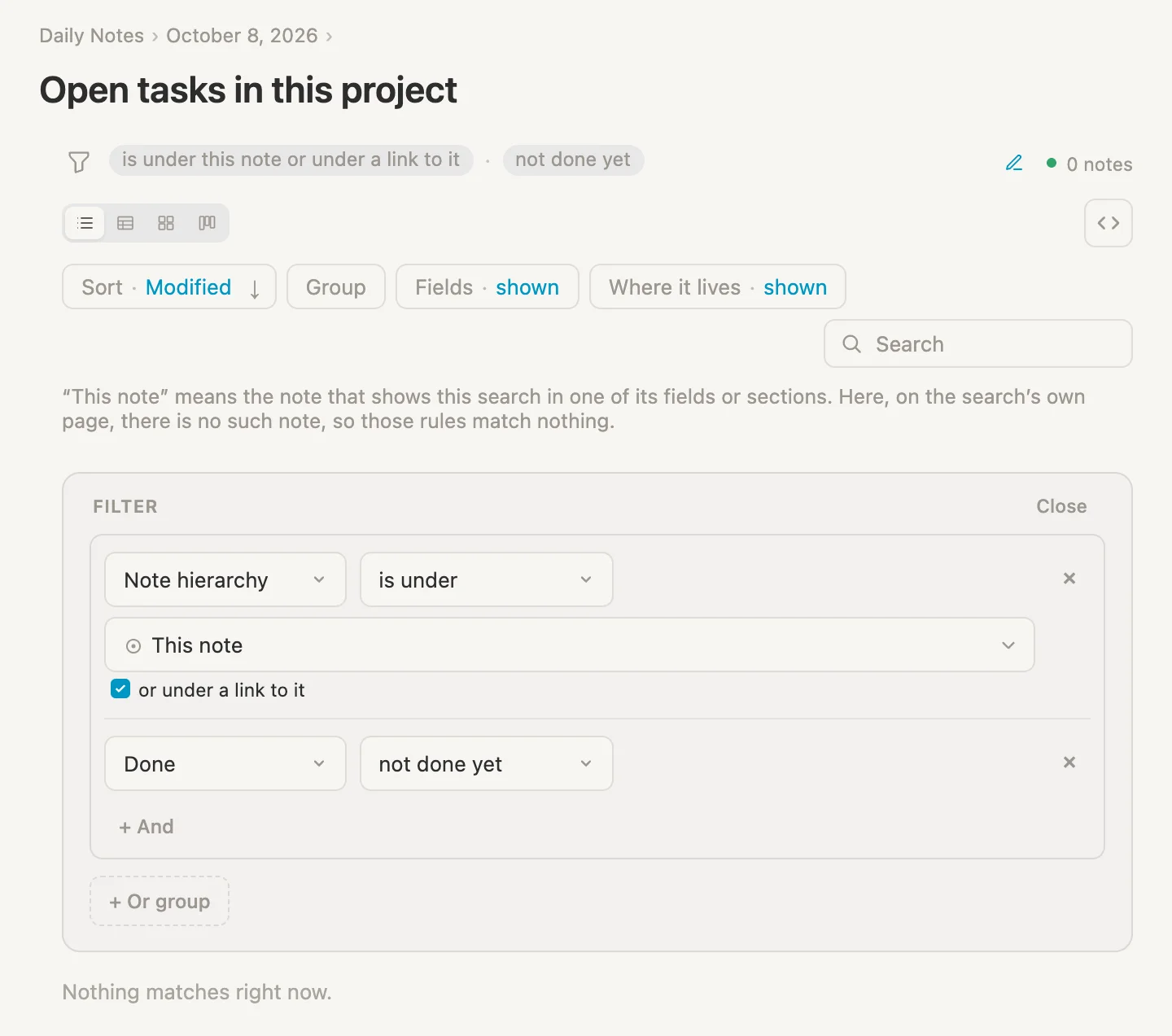Screen dimensions: 1172x1036
Task: Click the 'not done yet' filter chip
Action: [x=573, y=160]
